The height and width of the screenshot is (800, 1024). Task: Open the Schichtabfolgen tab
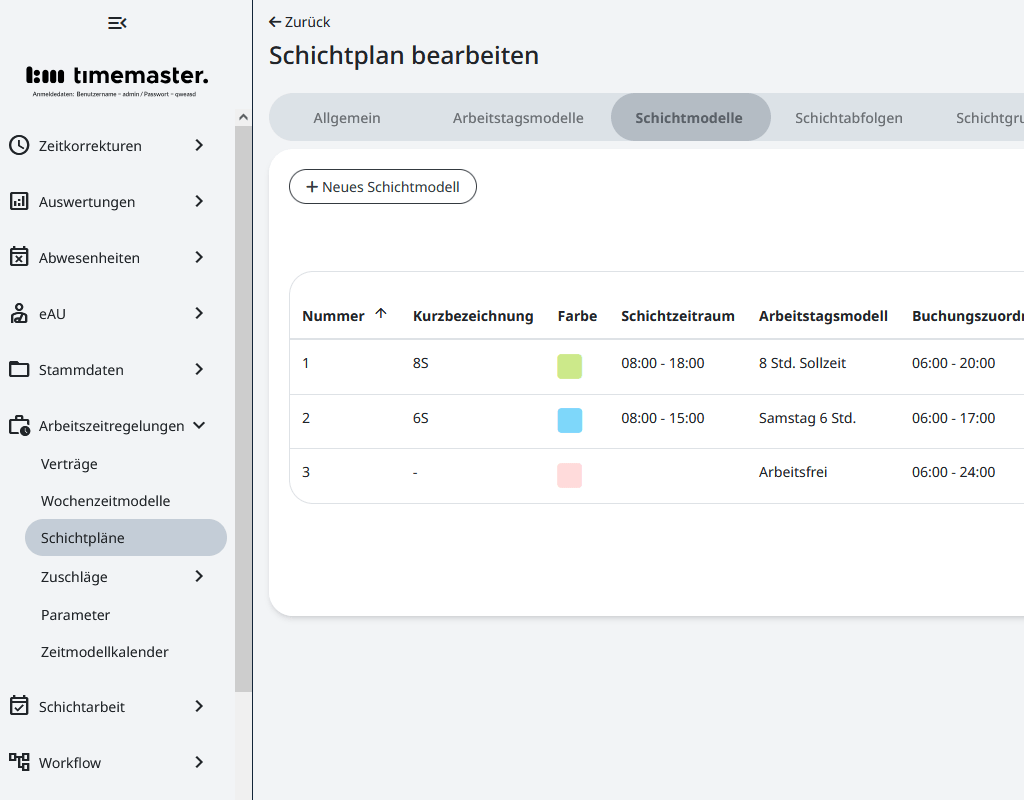point(849,118)
